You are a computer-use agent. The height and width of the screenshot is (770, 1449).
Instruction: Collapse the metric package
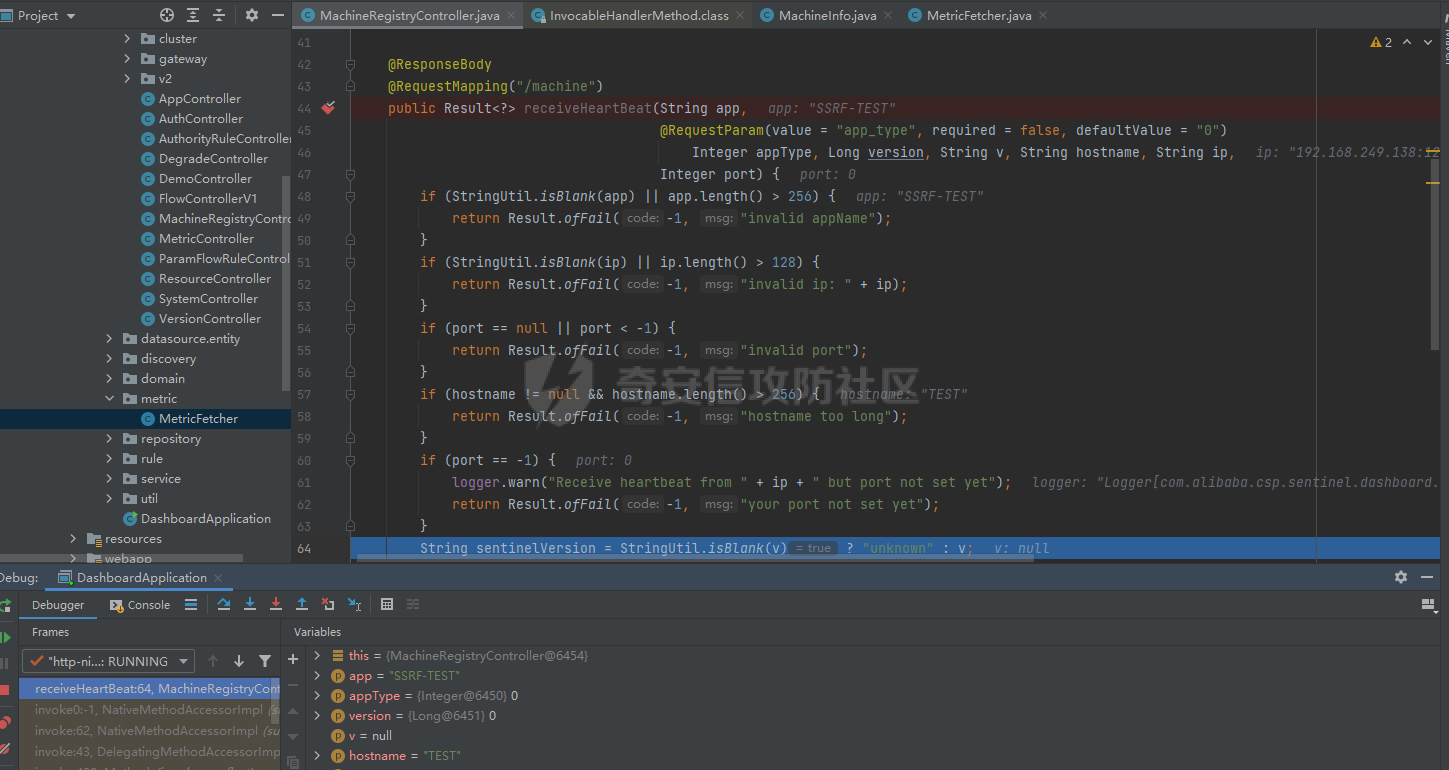click(x=109, y=399)
